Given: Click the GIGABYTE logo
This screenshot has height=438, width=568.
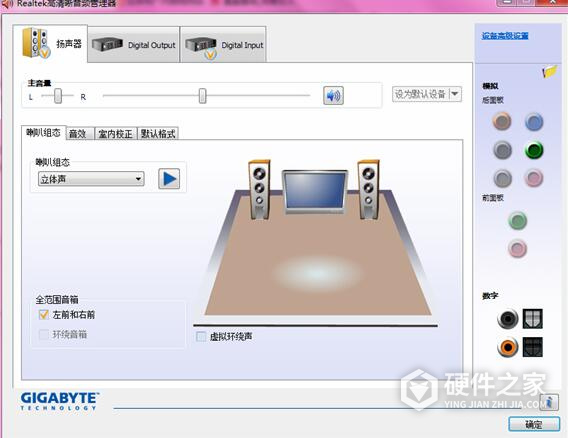Looking at the screenshot, I should pyautogui.click(x=60, y=401).
